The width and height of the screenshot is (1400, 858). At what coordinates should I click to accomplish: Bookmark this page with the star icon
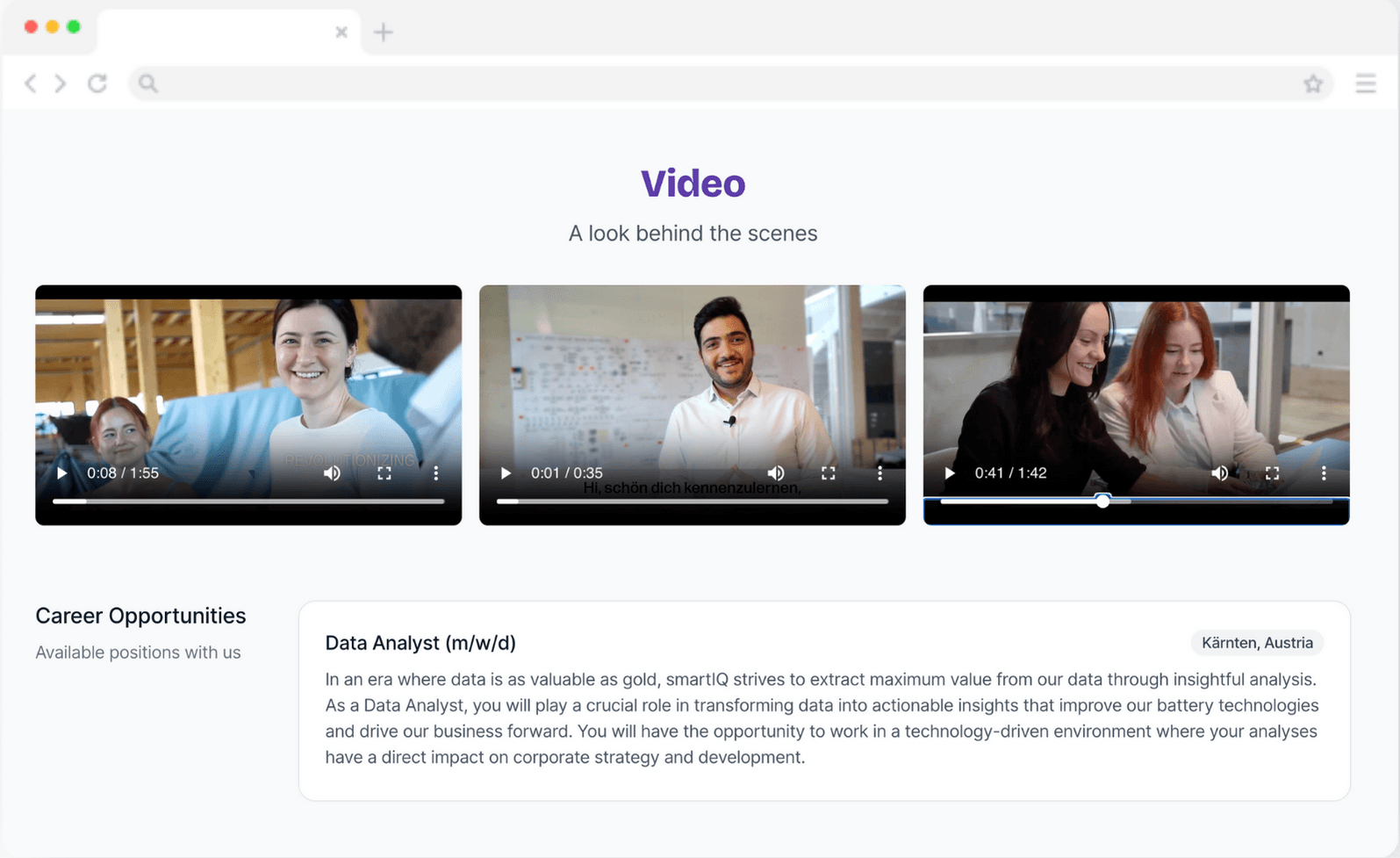pyautogui.click(x=1313, y=83)
